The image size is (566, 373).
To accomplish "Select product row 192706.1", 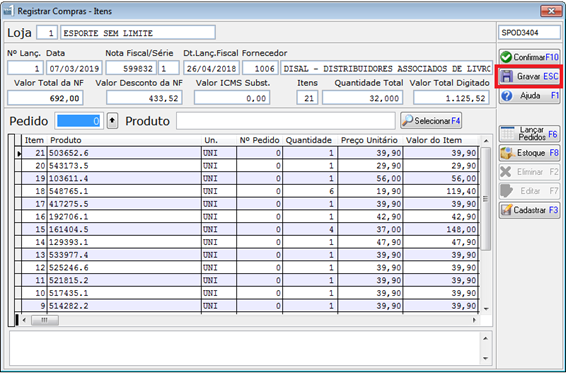I will click(247, 217).
